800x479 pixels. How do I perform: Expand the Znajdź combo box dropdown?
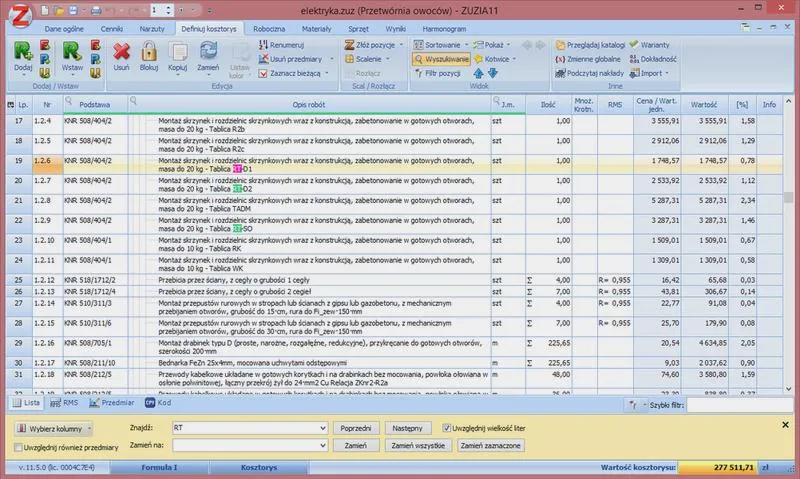pyautogui.click(x=322, y=428)
